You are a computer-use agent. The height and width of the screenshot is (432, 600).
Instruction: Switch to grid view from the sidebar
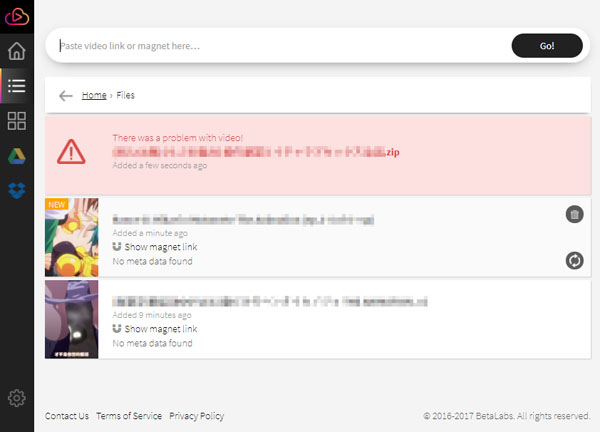(17, 121)
